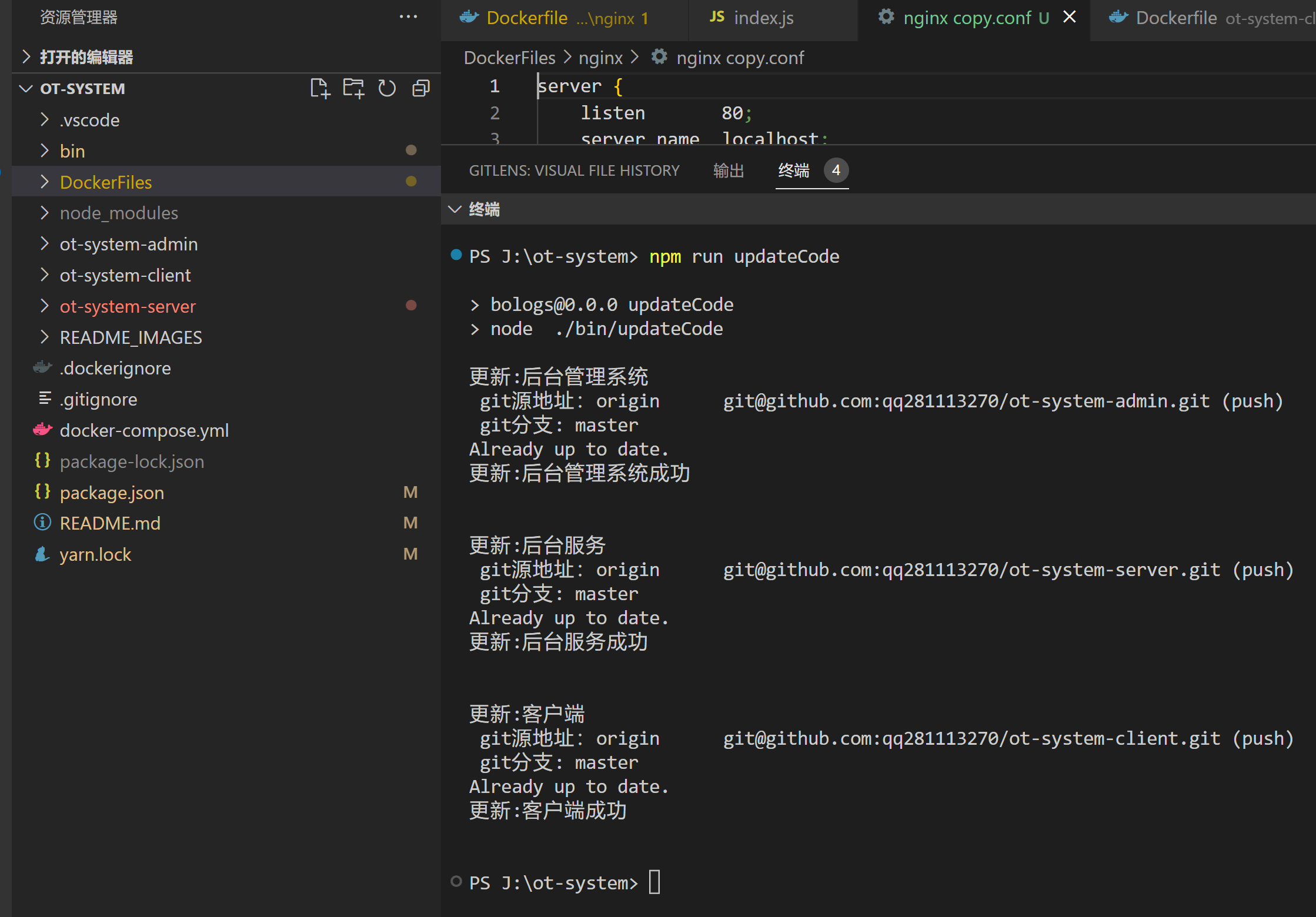Click the Refresh Explorer icon
The image size is (1316, 917).
coord(387,89)
